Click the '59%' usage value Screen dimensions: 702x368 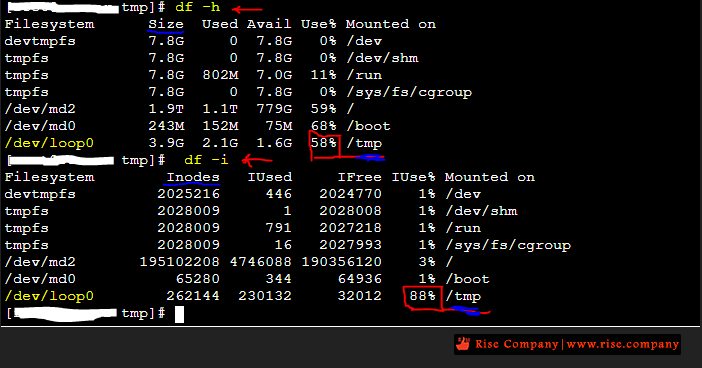coord(323,109)
